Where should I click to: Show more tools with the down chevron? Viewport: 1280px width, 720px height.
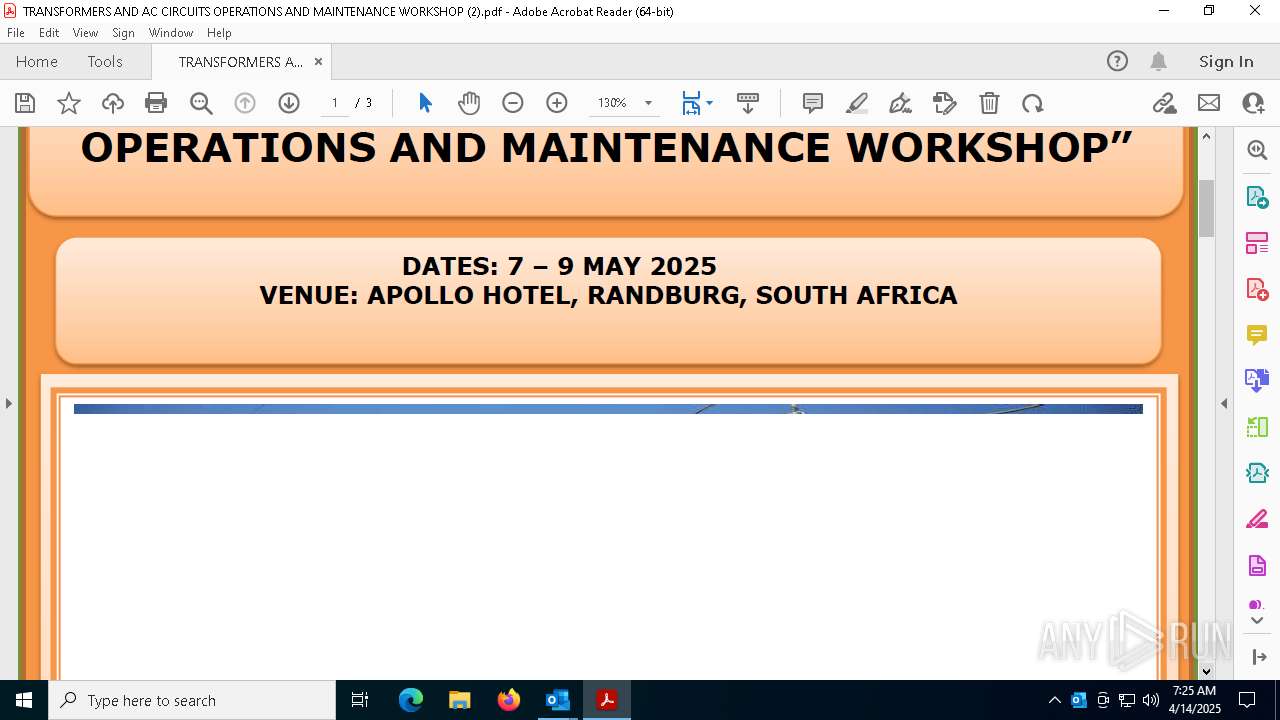click(x=1257, y=621)
